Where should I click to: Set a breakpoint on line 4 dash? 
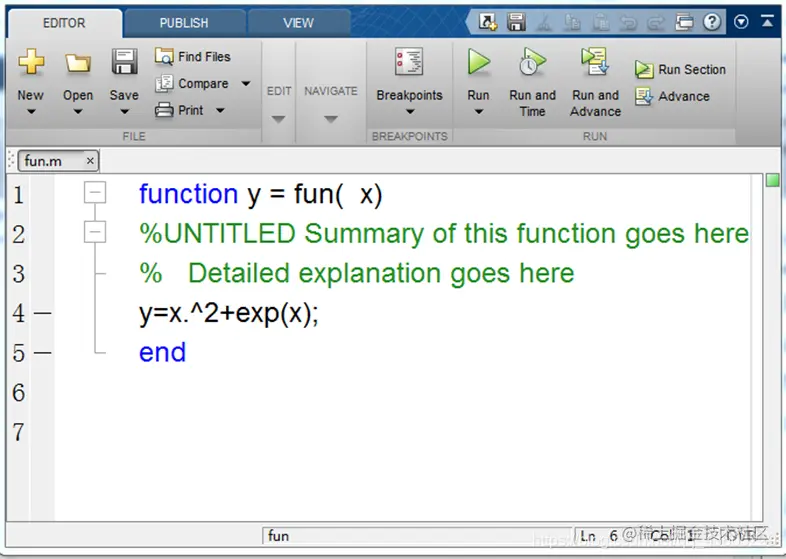(43, 313)
